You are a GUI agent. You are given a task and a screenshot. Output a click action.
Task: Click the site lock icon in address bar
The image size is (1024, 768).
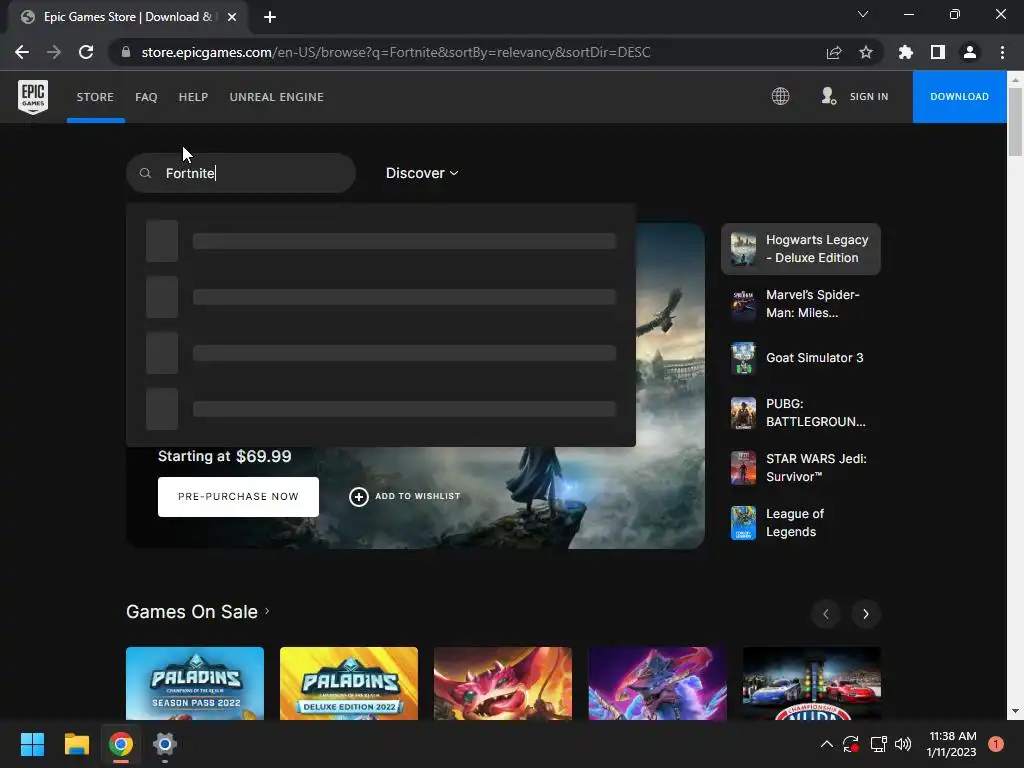click(x=126, y=52)
